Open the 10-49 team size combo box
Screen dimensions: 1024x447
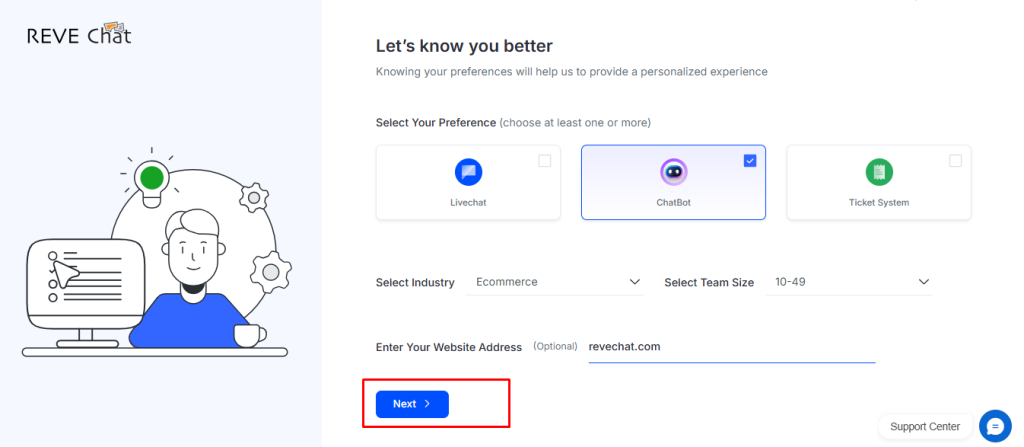(848, 282)
